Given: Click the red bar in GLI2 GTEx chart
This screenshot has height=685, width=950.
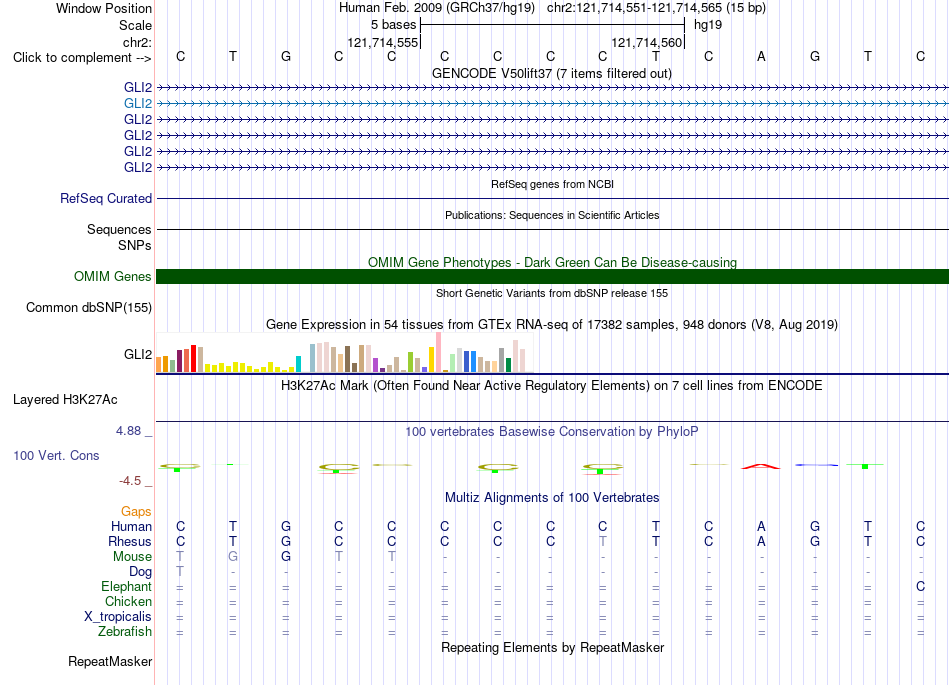Looking at the screenshot, I should click(194, 358).
